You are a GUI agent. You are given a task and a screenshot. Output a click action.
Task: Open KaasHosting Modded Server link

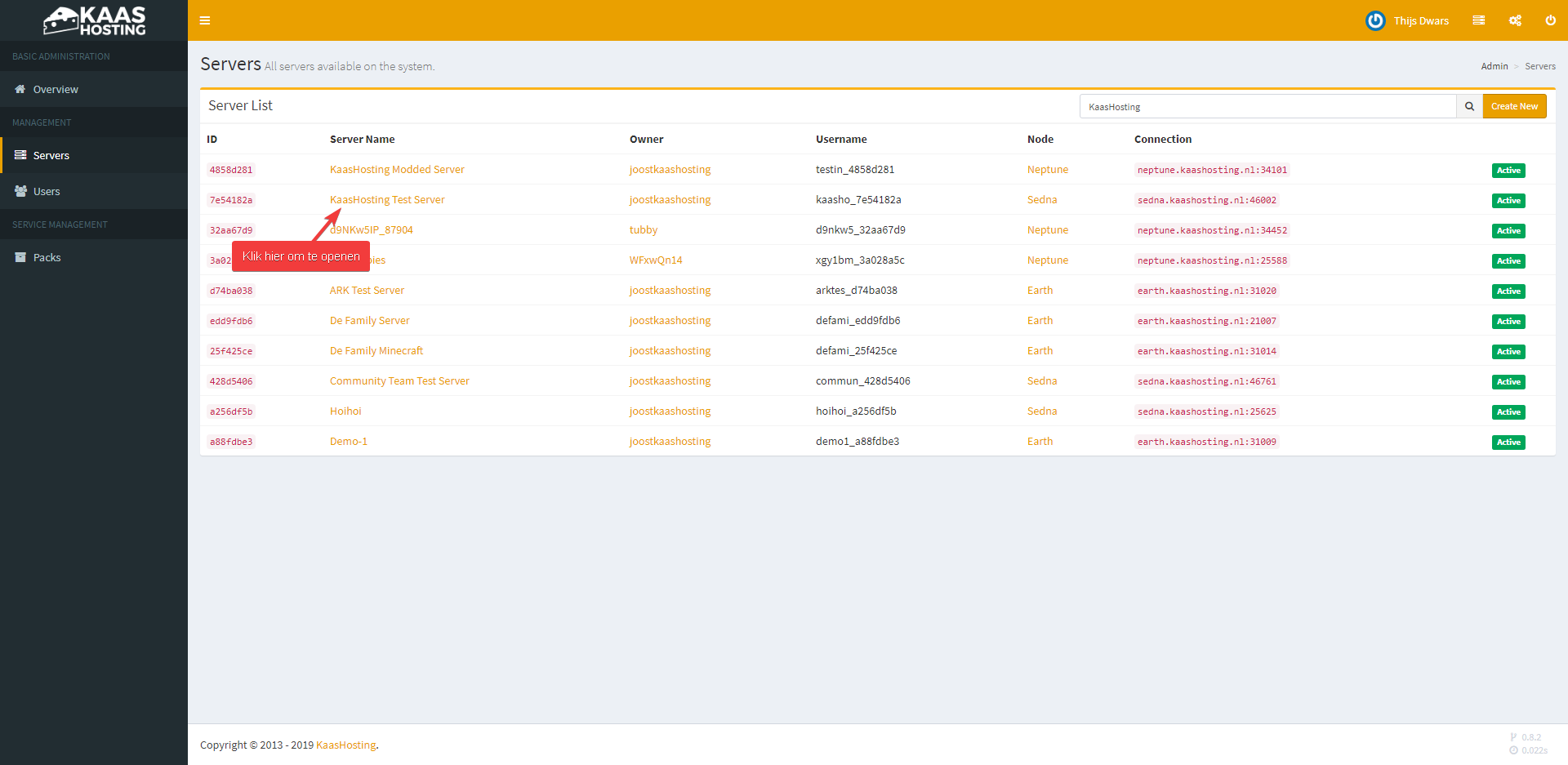[397, 170]
